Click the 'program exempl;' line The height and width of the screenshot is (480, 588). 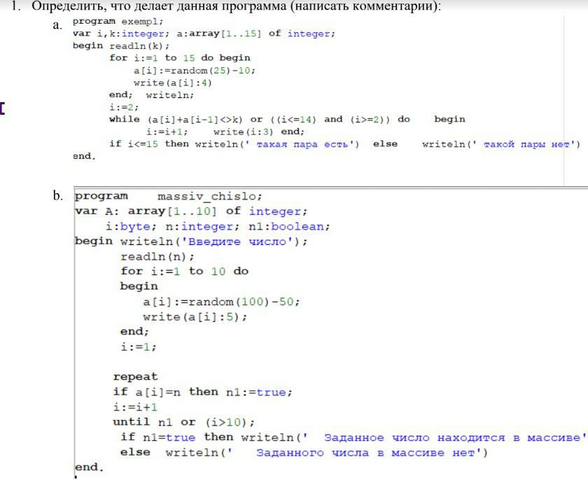tap(118, 21)
